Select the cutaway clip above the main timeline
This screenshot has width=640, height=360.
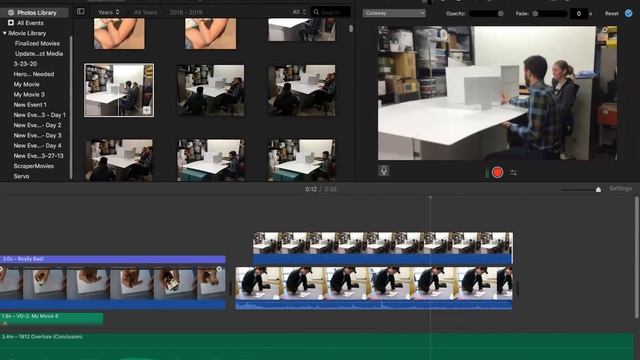(382, 248)
